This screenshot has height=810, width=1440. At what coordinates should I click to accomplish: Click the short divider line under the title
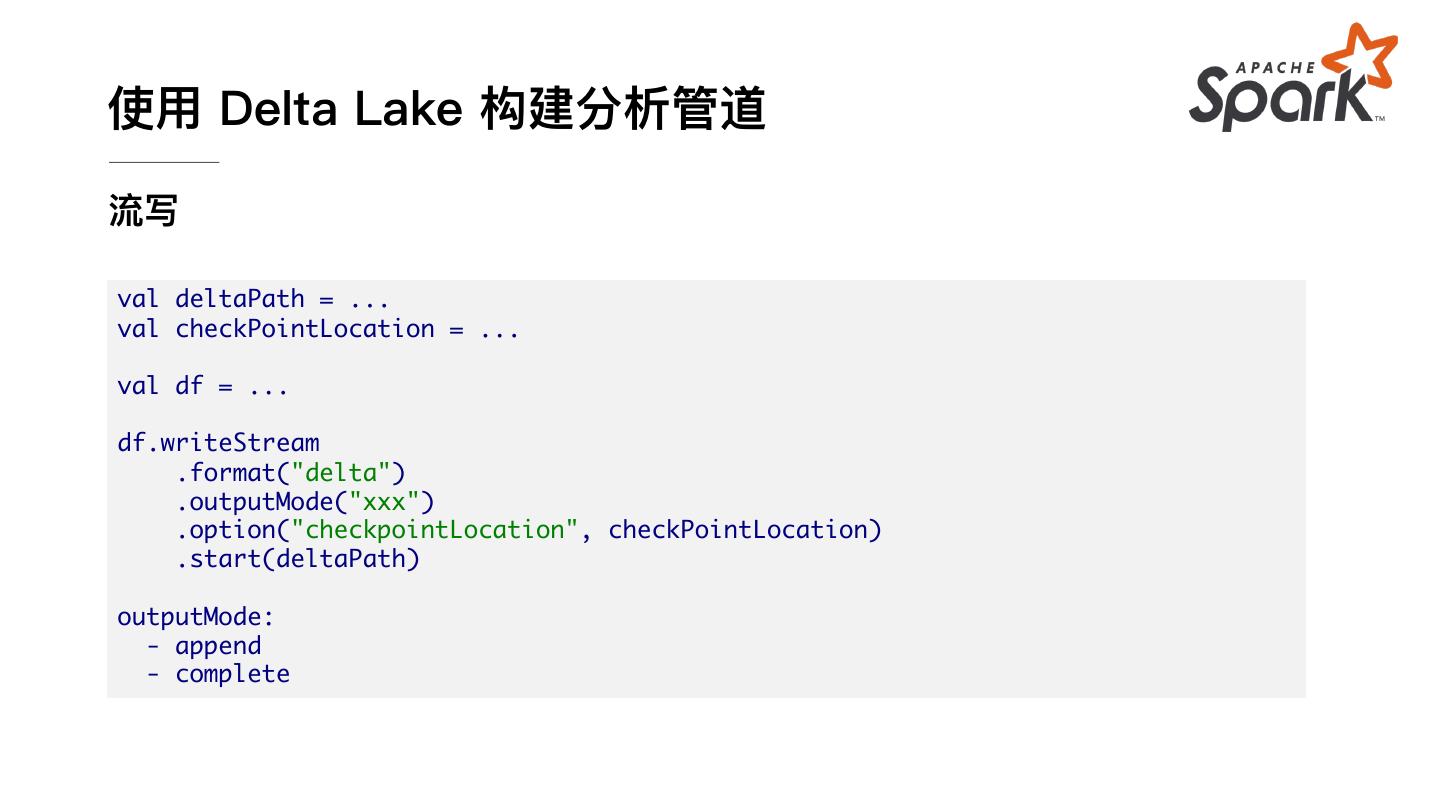163,161
